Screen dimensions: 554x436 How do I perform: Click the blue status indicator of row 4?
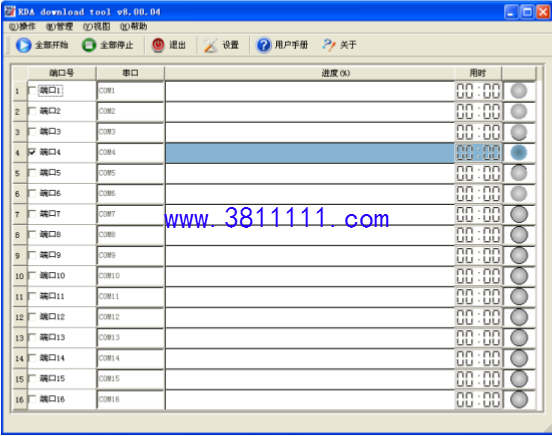(x=519, y=153)
